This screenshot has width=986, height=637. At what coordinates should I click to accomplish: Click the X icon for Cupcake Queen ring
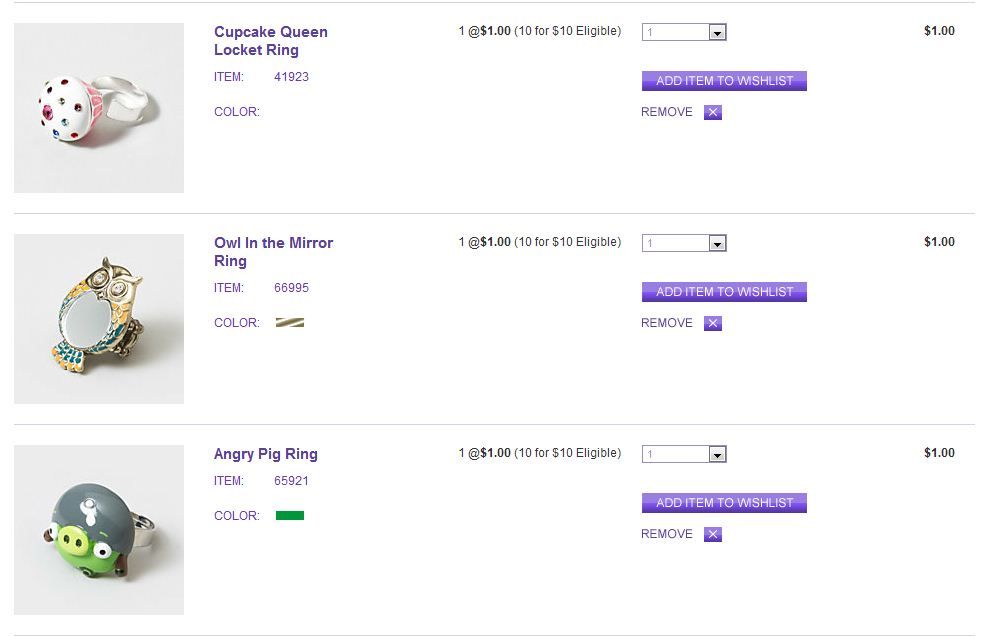(x=712, y=112)
